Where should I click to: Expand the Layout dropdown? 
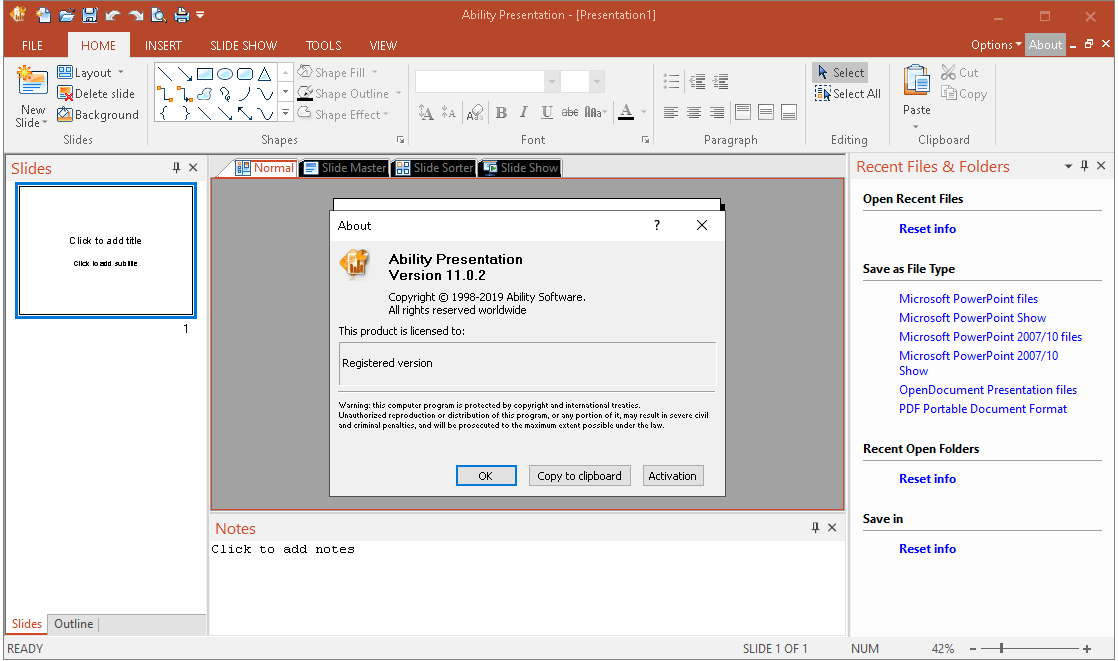pyautogui.click(x=120, y=72)
